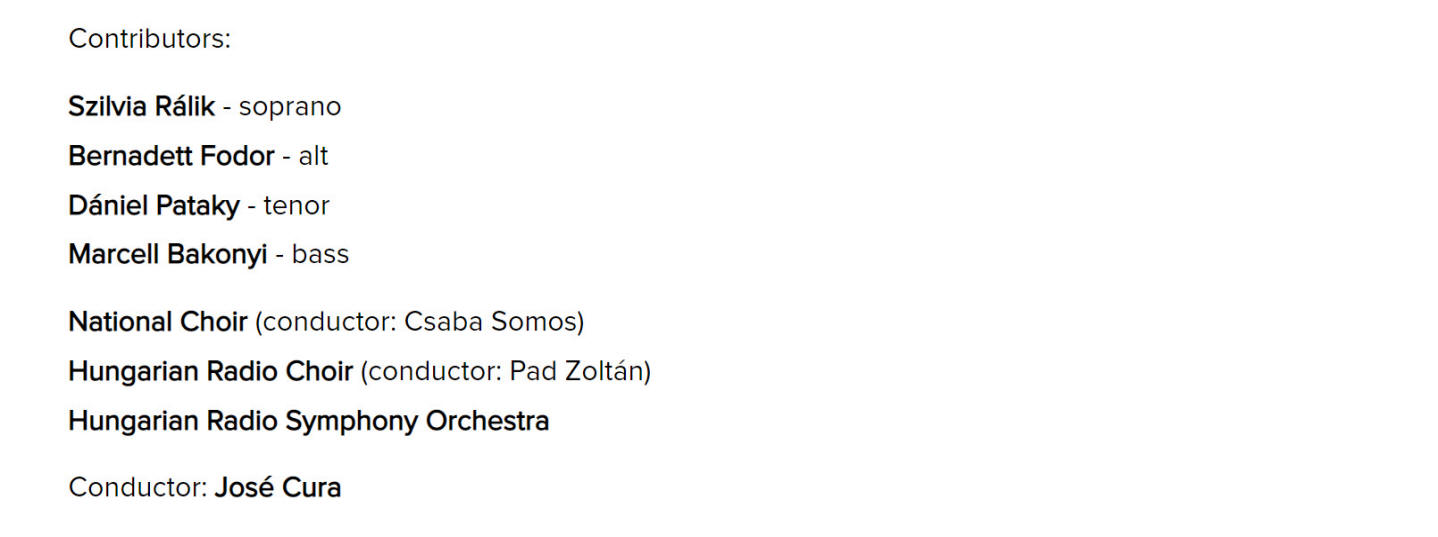Click the word bass after Bakonyi
This screenshot has width=1438, height=537.
(320, 255)
